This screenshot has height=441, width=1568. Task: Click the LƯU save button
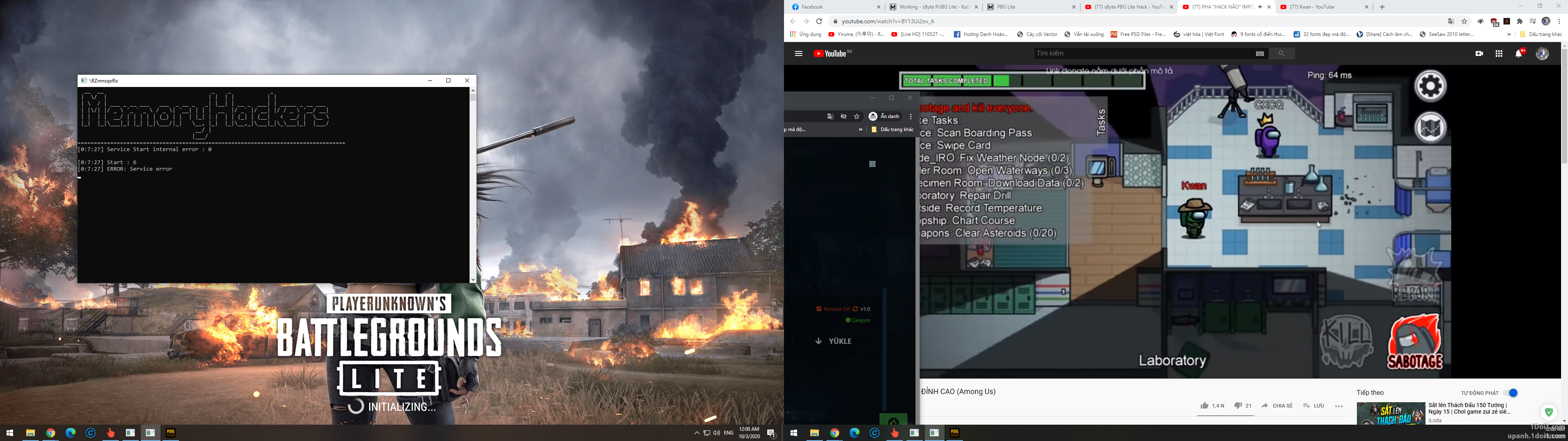tap(1314, 405)
